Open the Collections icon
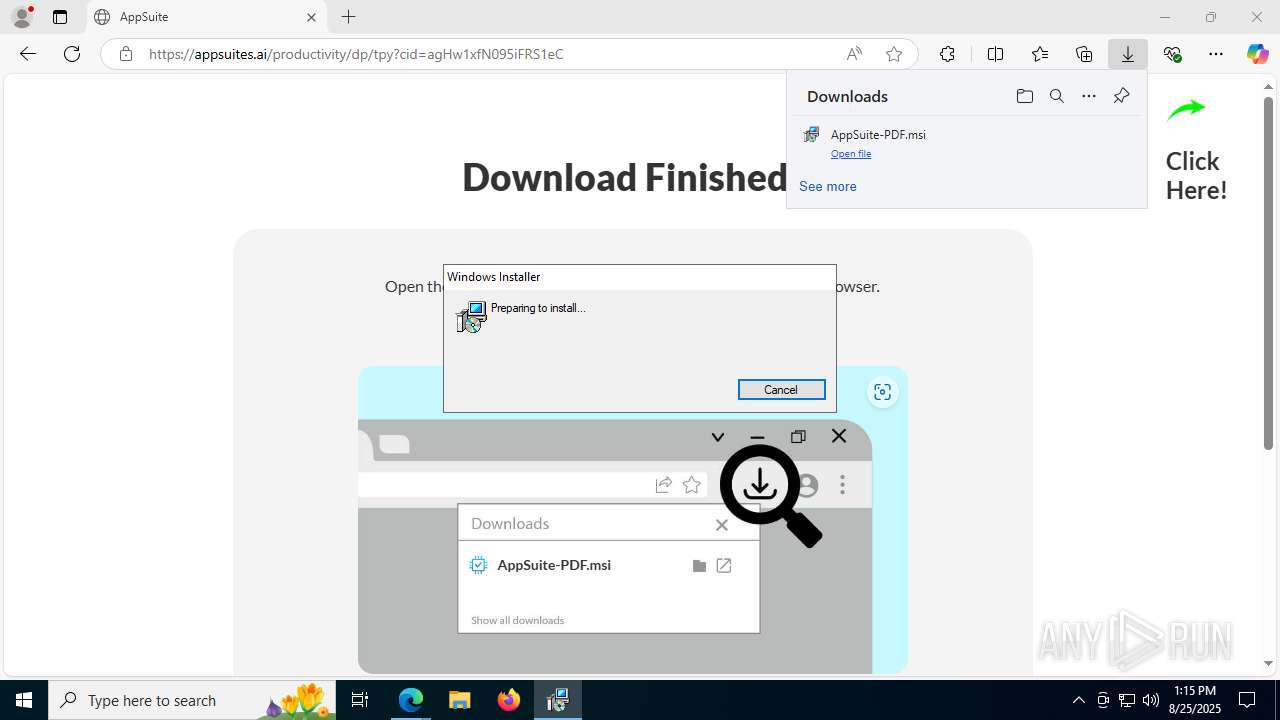The width and height of the screenshot is (1280, 720). [1084, 54]
